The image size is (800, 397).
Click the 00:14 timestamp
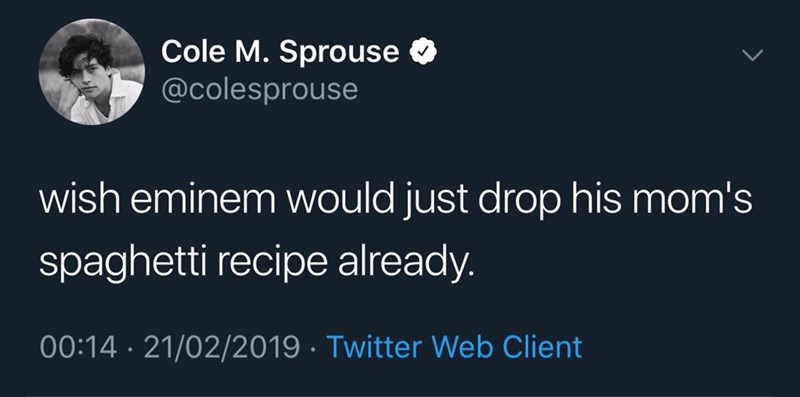tap(79, 348)
